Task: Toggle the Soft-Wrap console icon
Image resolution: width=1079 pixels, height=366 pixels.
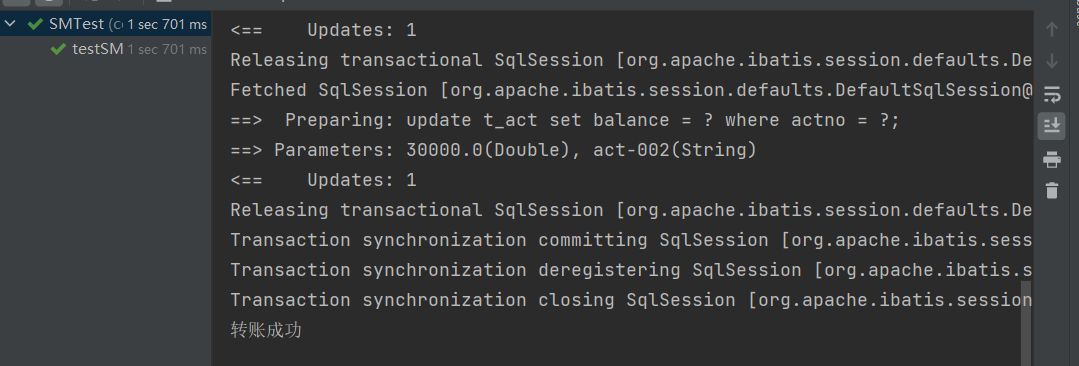Action: pos(1051,94)
